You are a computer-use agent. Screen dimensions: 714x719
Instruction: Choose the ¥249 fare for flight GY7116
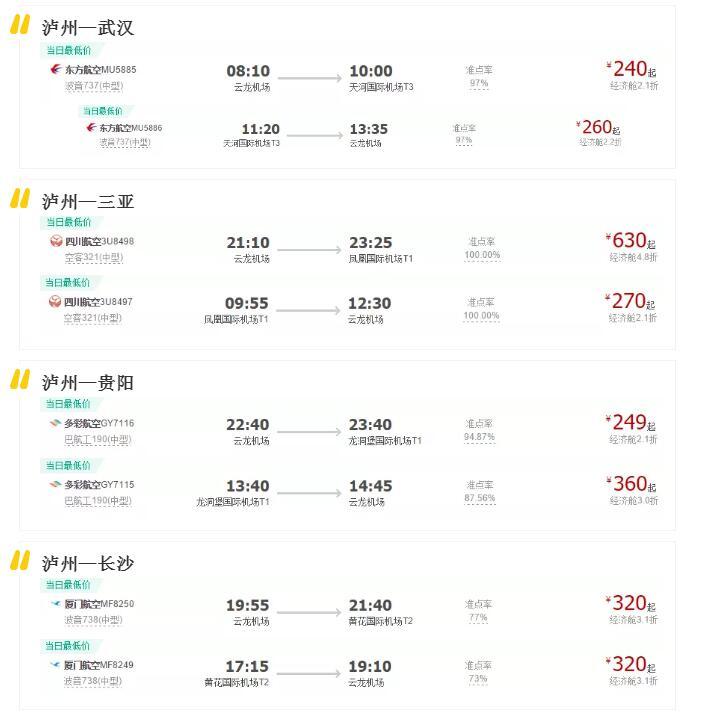pyautogui.click(x=630, y=423)
